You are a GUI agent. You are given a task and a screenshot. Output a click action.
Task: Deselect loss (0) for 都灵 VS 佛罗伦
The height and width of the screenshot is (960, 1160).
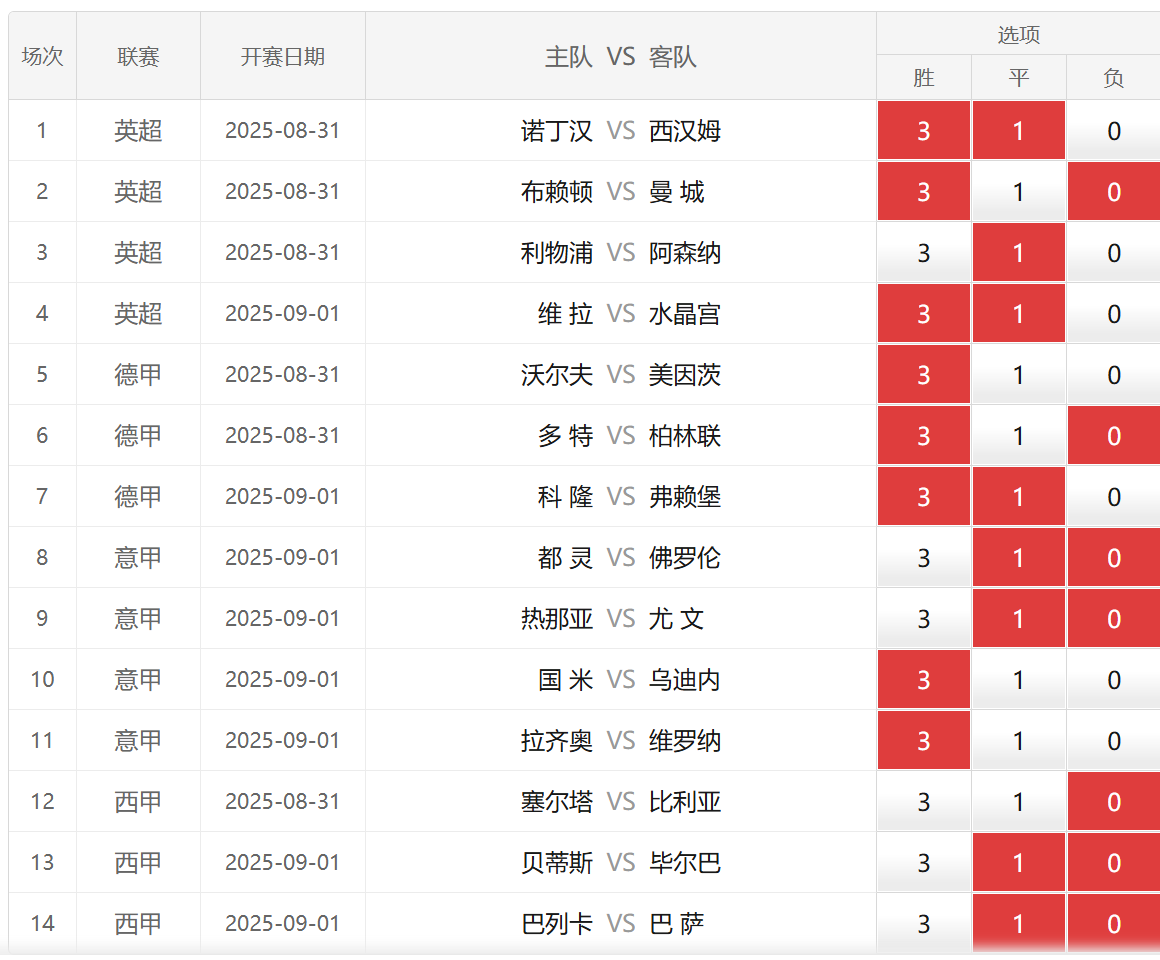point(1114,558)
